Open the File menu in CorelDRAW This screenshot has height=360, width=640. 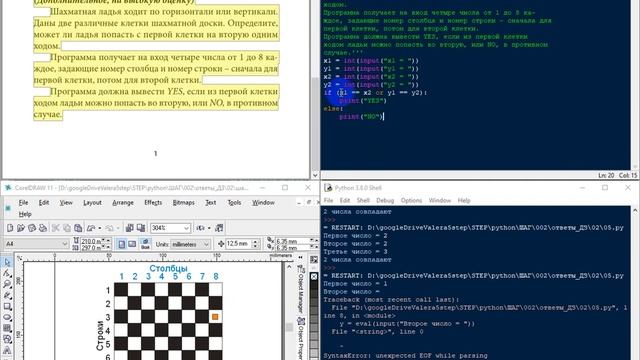click(23, 202)
